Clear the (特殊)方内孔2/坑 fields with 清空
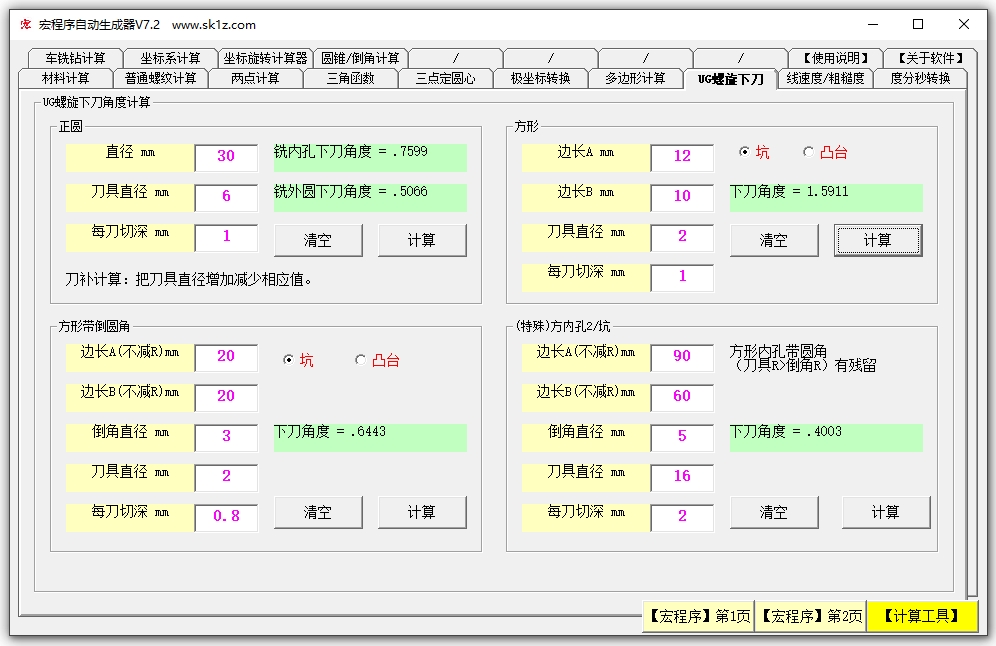Image resolution: width=996 pixels, height=646 pixels. 773,512
